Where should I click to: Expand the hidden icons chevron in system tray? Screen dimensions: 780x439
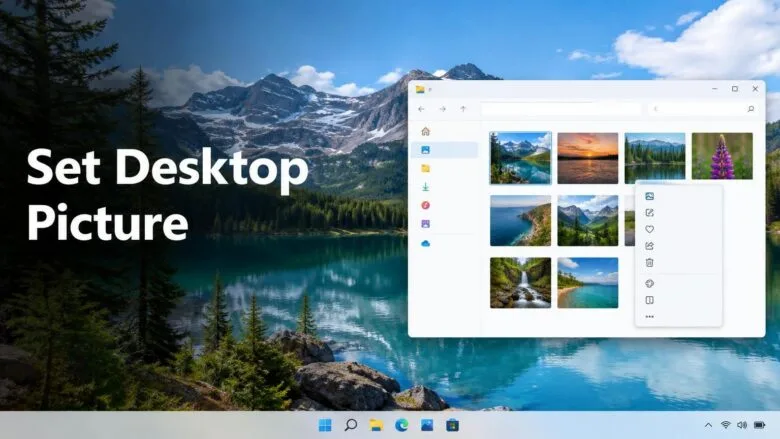pyautogui.click(x=708, y=425)
